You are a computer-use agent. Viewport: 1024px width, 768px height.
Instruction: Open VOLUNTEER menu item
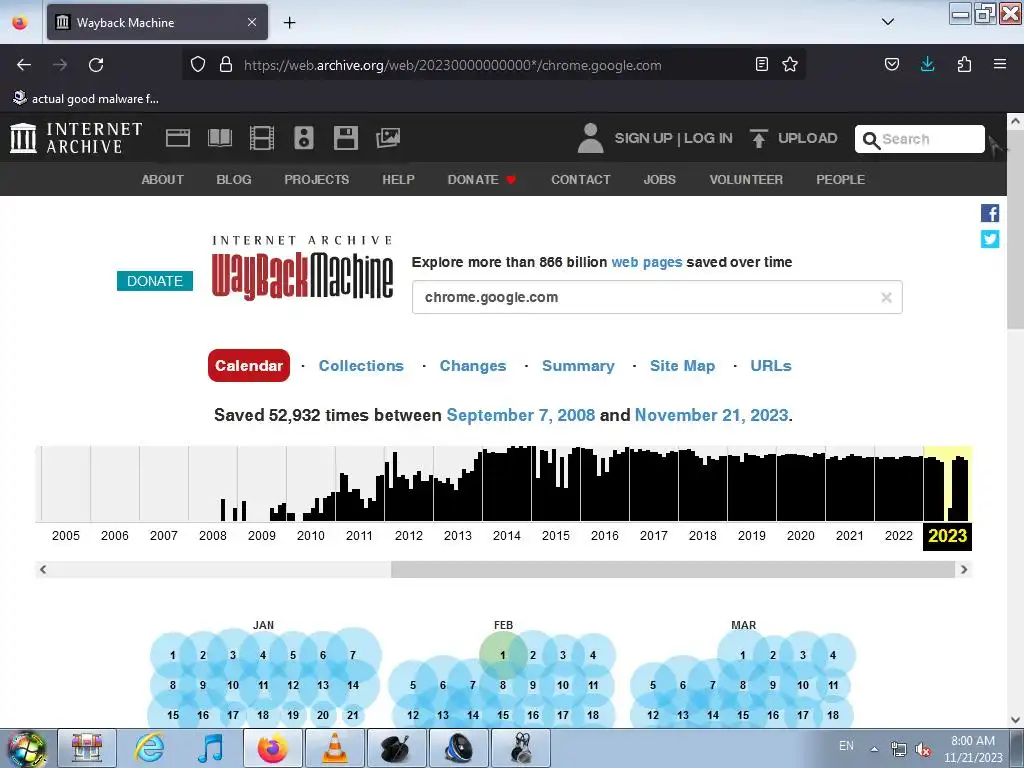(746, 180)
